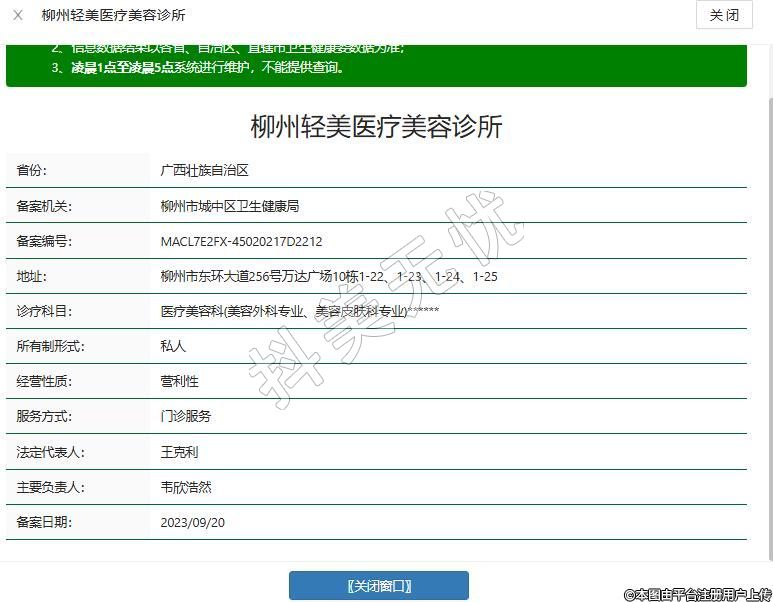
Task: Click the 法定代表人 field label
Action: (51, 452)
